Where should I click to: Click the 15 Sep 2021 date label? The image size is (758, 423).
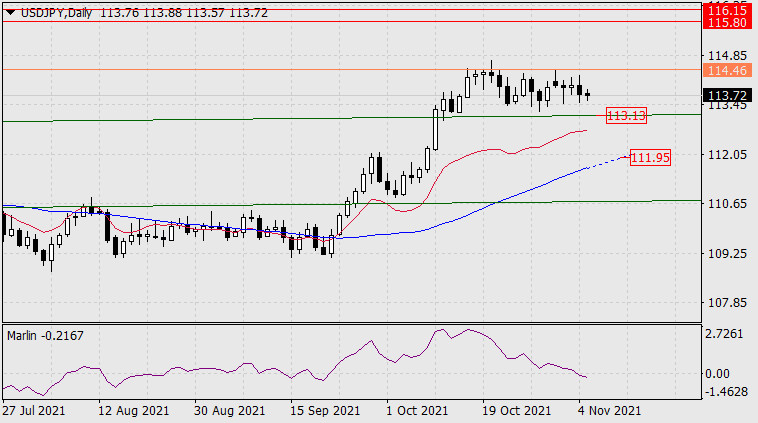coord(325,411)
